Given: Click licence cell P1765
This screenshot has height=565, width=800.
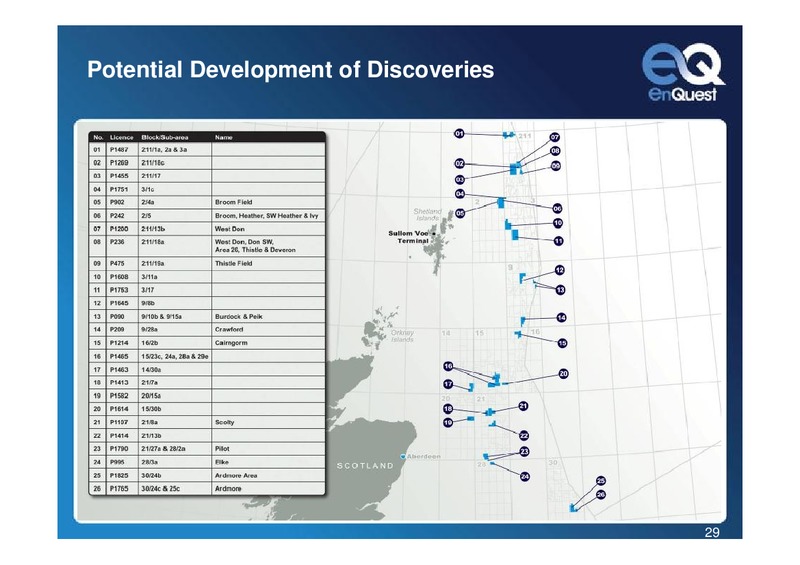Looking at the screenshot, I should click(x=122, y=488).
